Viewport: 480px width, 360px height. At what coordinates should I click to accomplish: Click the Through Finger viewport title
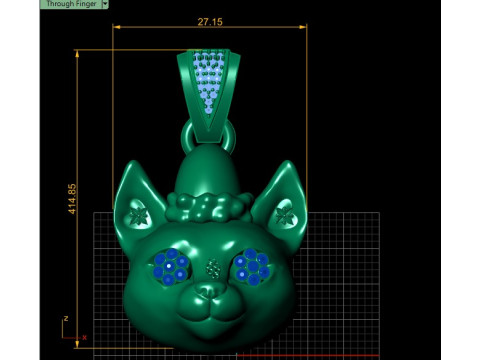pyautogui.click(x=71, y=4)
